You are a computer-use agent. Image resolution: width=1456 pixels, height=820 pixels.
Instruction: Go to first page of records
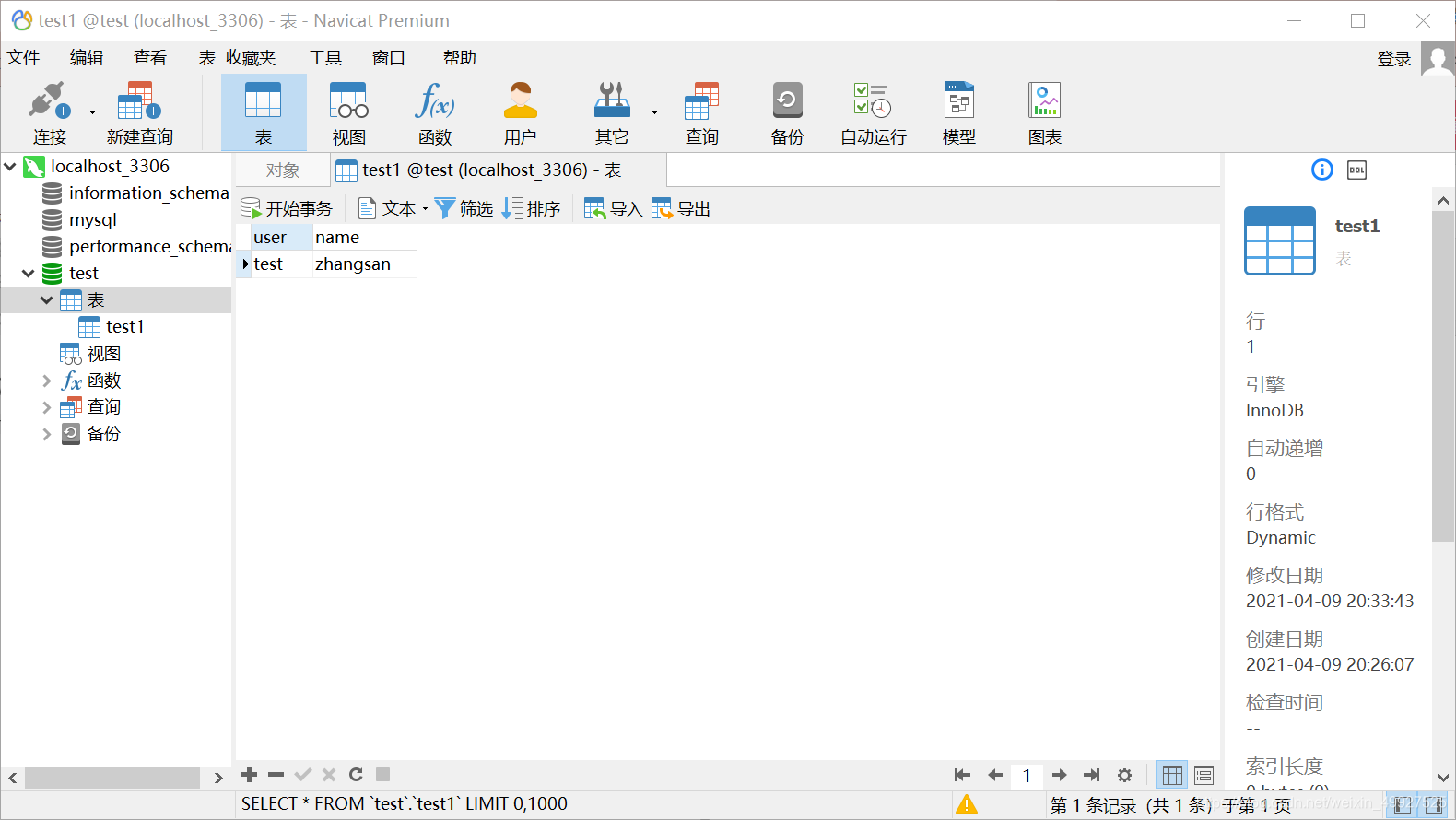(x=962, y=776)
